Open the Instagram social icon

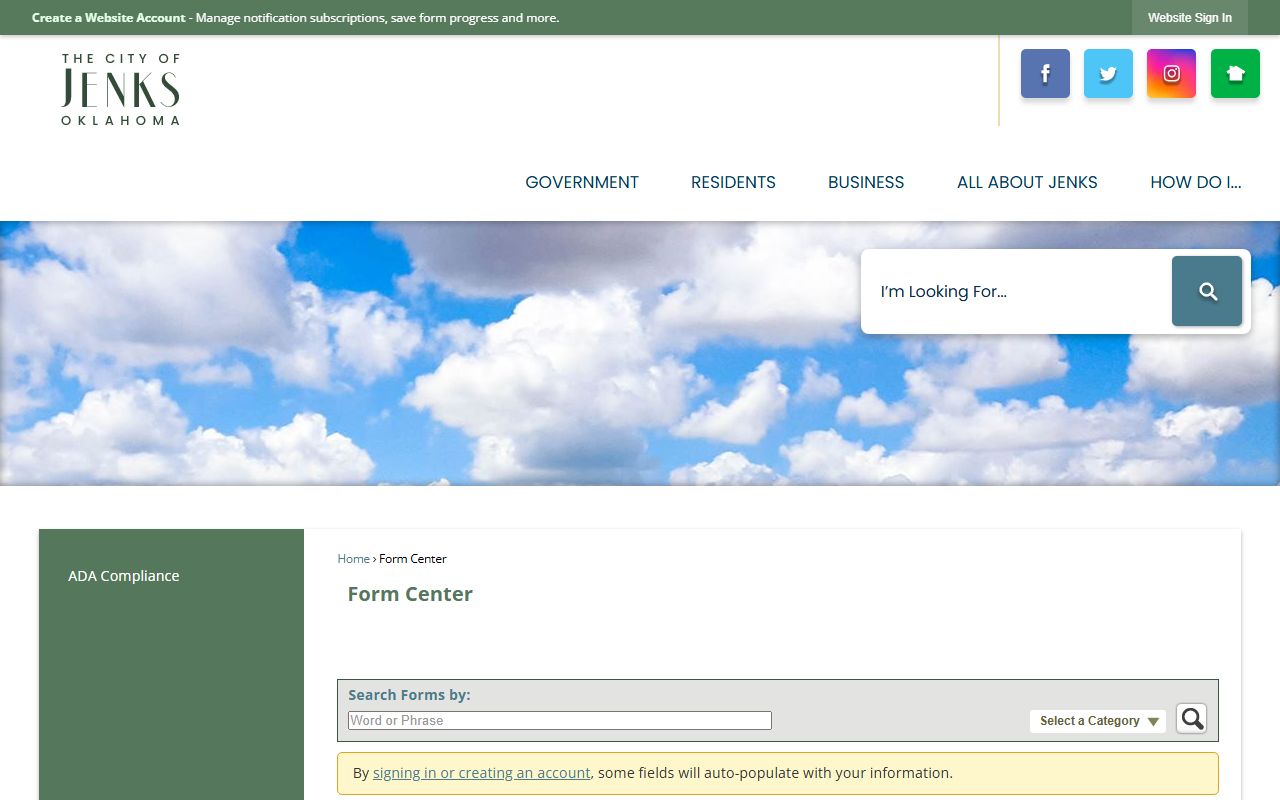click(1171, 74)
